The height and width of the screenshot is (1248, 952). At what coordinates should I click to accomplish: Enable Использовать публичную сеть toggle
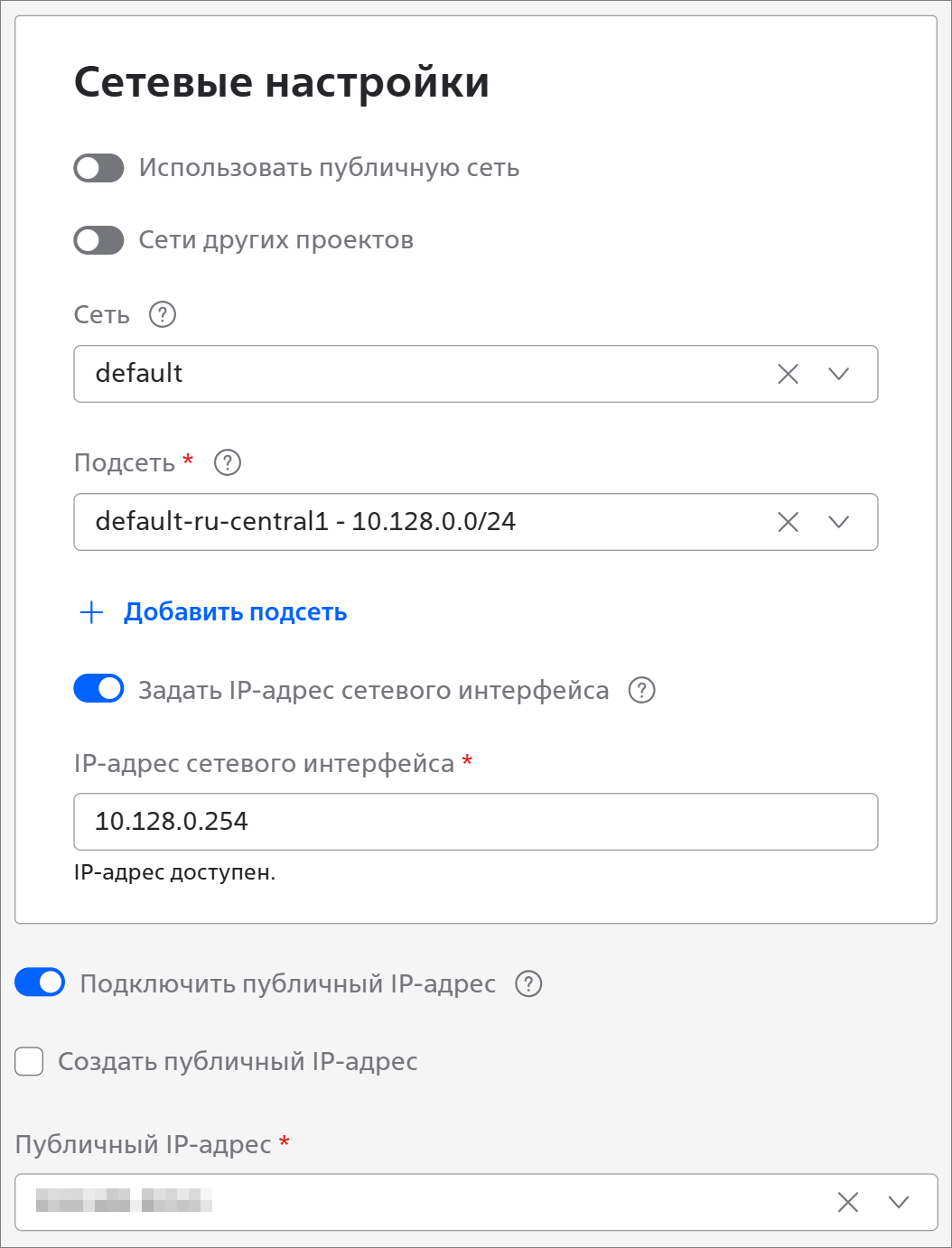(98, 168)
